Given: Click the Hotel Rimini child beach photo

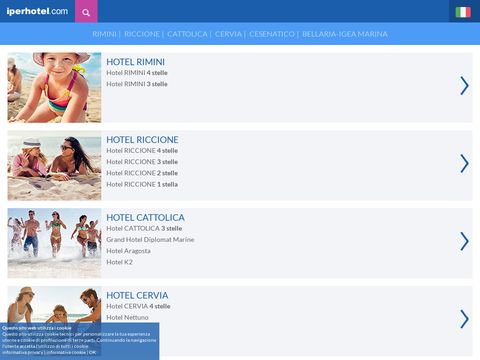Looking at the screenshot, I should (54, 87).
